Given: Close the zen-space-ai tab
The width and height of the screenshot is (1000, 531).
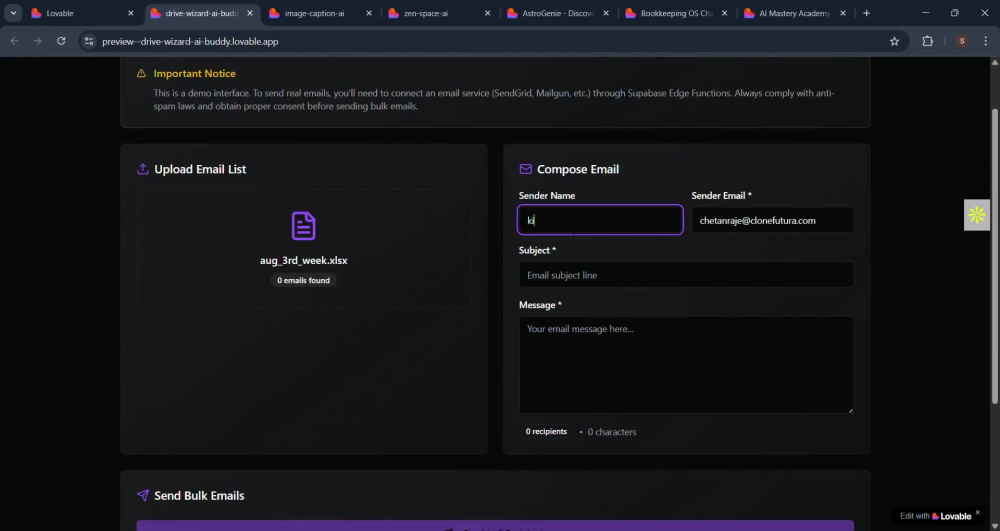Looking at the screenshot, I should [487, 13].
